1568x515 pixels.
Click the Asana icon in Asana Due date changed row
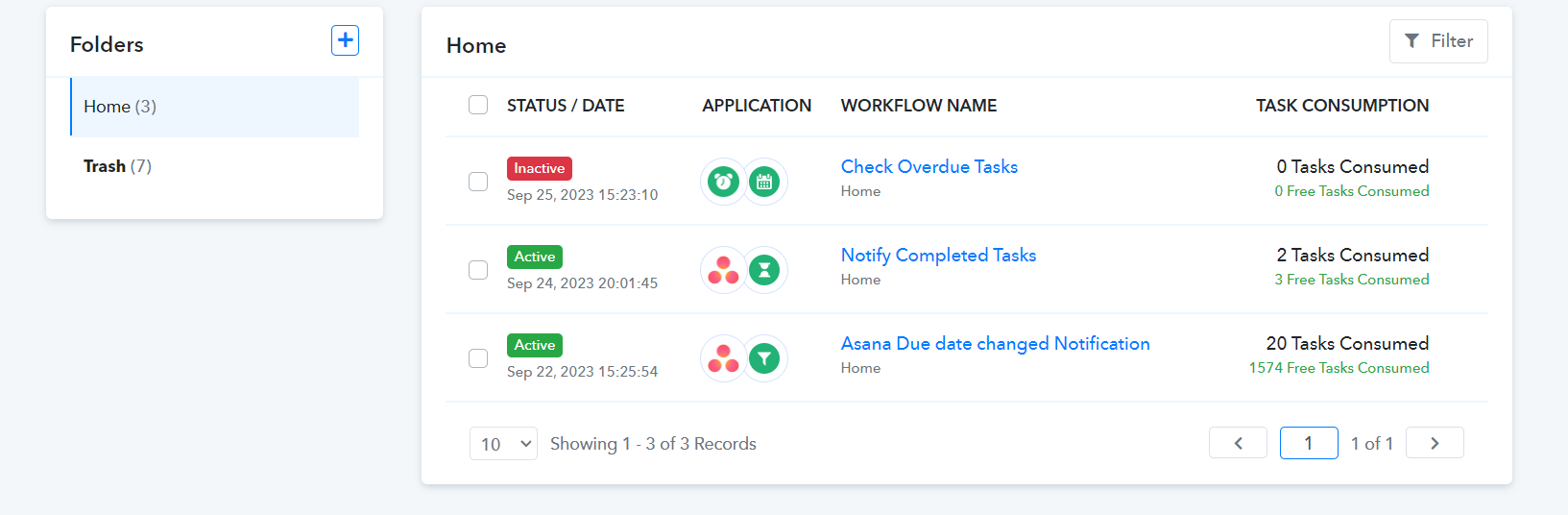(x=723, y=358)
